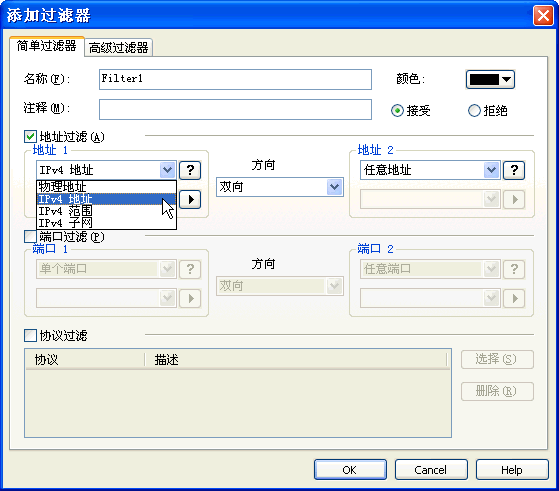Click the help ? button for 地址 2
Image resolution: width=559 pixels, height=491 pixels.
click(x=514, y=170)
